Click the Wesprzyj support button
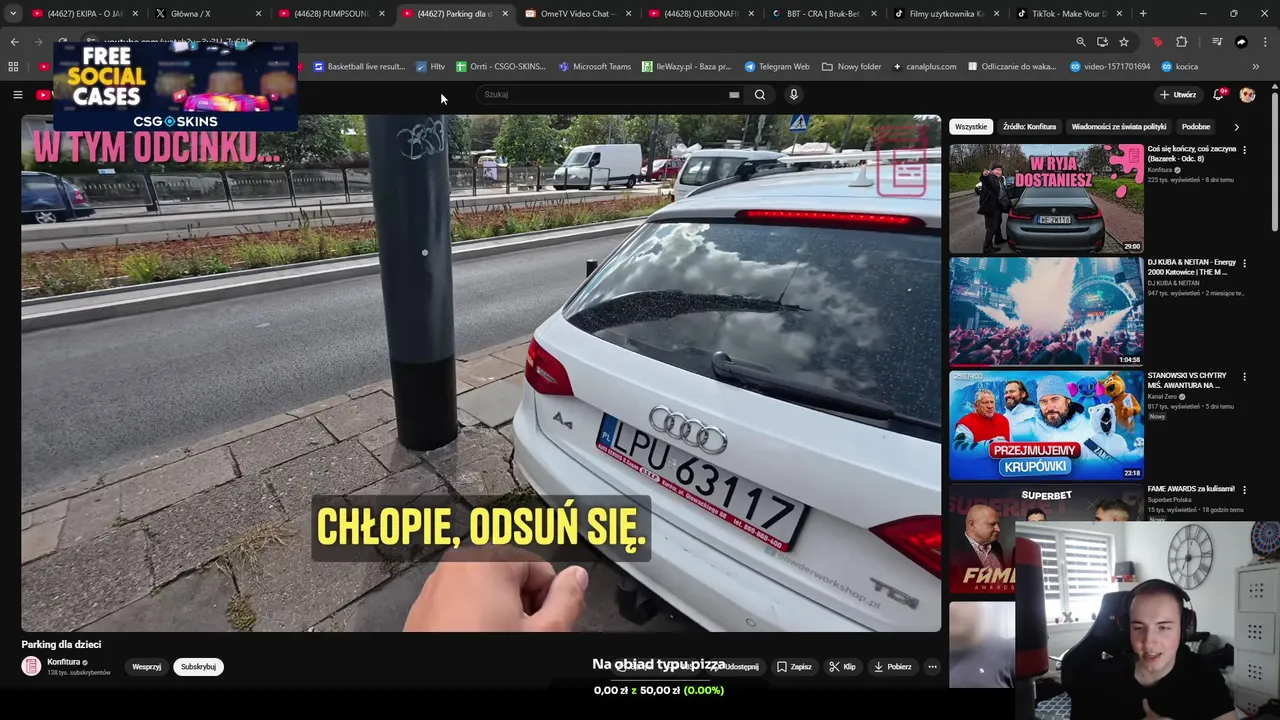The width and height of the screenshot is (1280, 720). pyautogui.click(x=146, y=667)
